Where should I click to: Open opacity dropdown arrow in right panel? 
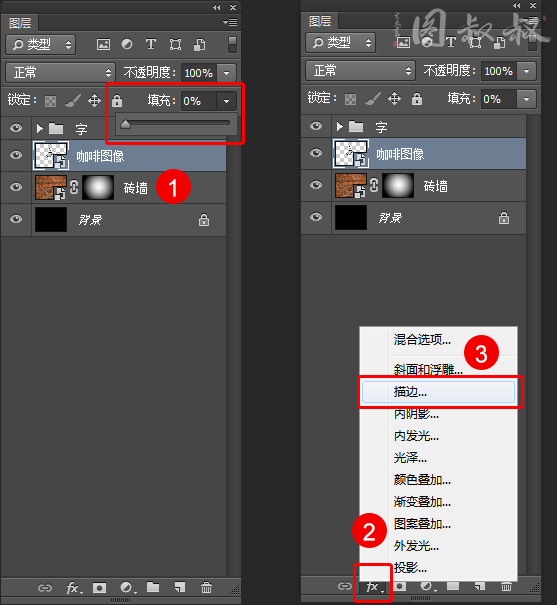(527, 71)
